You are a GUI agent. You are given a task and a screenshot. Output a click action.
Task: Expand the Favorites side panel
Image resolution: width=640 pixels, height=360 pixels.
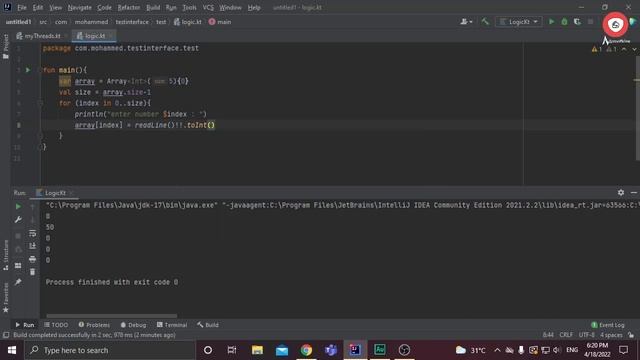[x=6, y=298]
